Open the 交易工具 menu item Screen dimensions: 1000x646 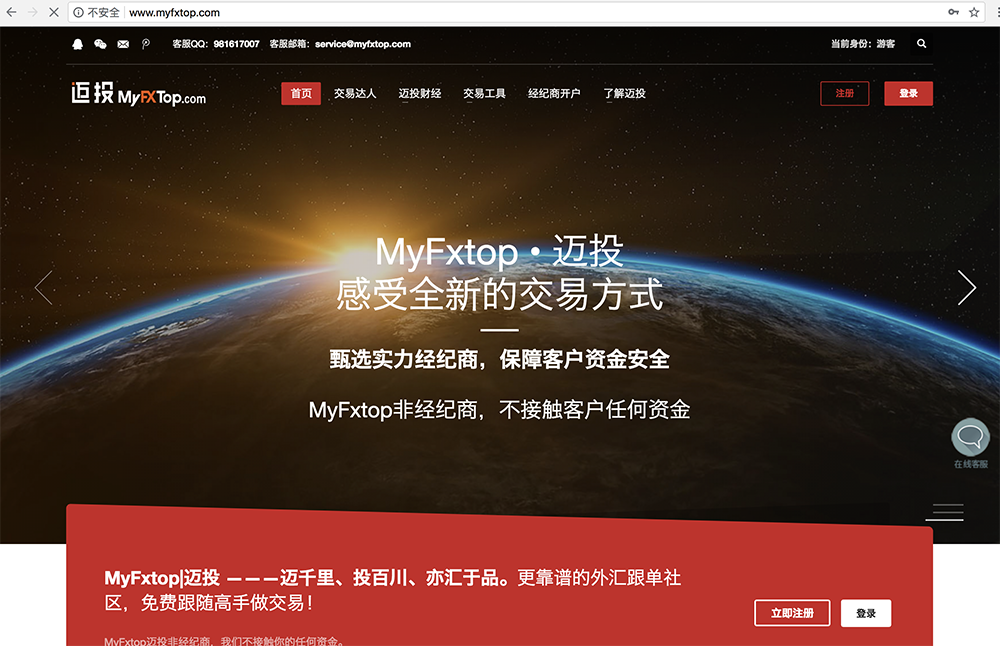click(484, 93)
